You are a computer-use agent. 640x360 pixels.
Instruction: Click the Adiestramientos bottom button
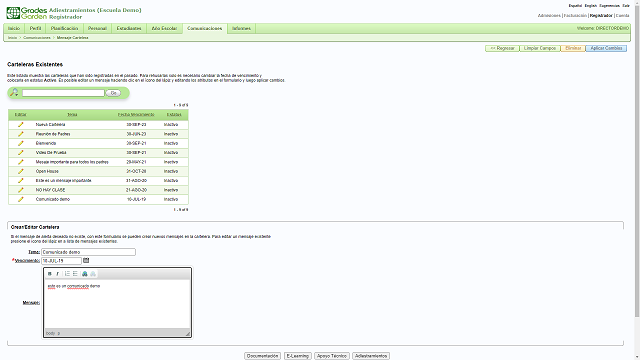[371, 356]
